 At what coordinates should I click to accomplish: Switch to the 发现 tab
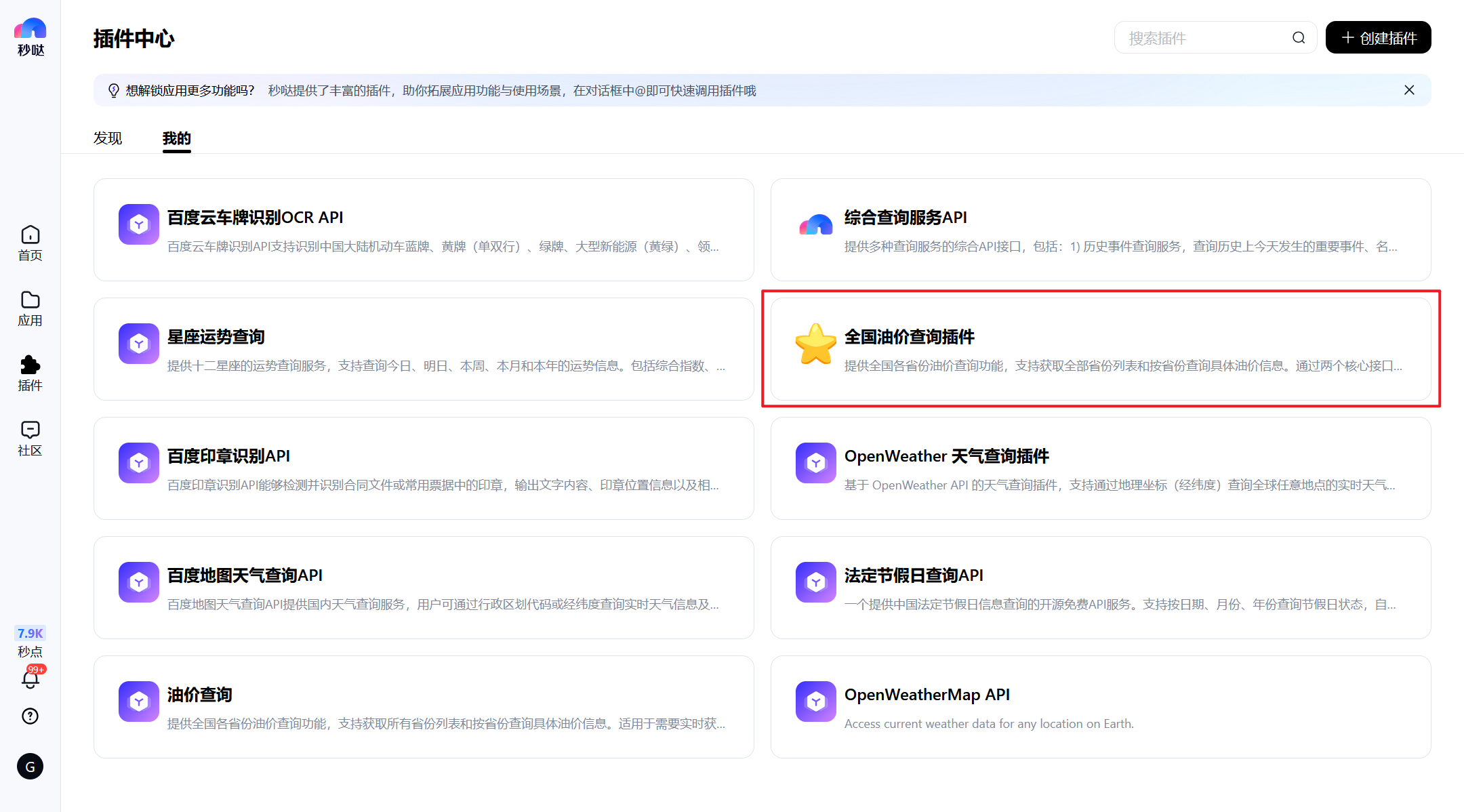pyautogui.click(x=107, y=138)
